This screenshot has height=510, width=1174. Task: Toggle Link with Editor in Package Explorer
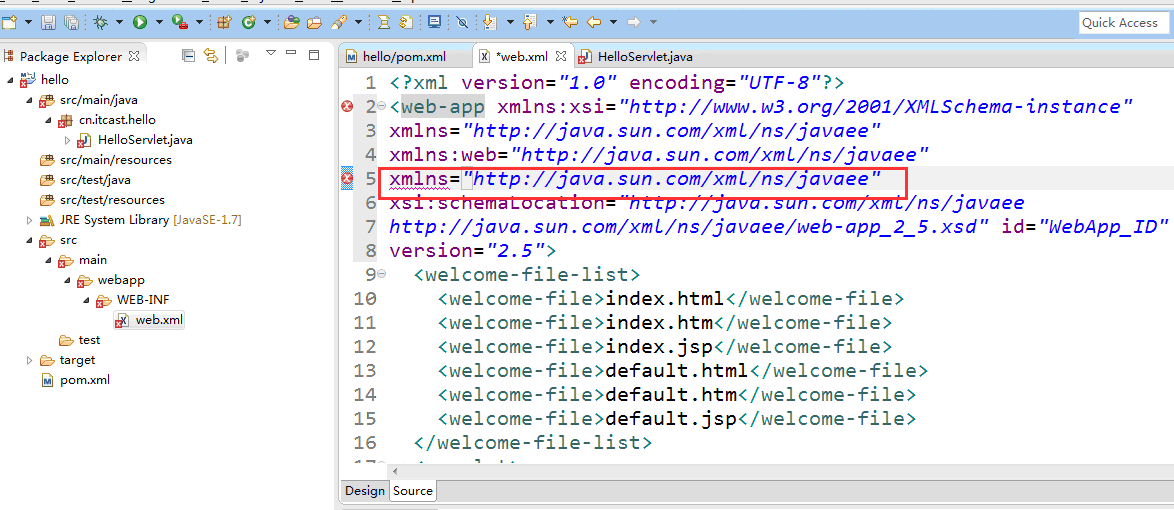(x=211, y=55)
